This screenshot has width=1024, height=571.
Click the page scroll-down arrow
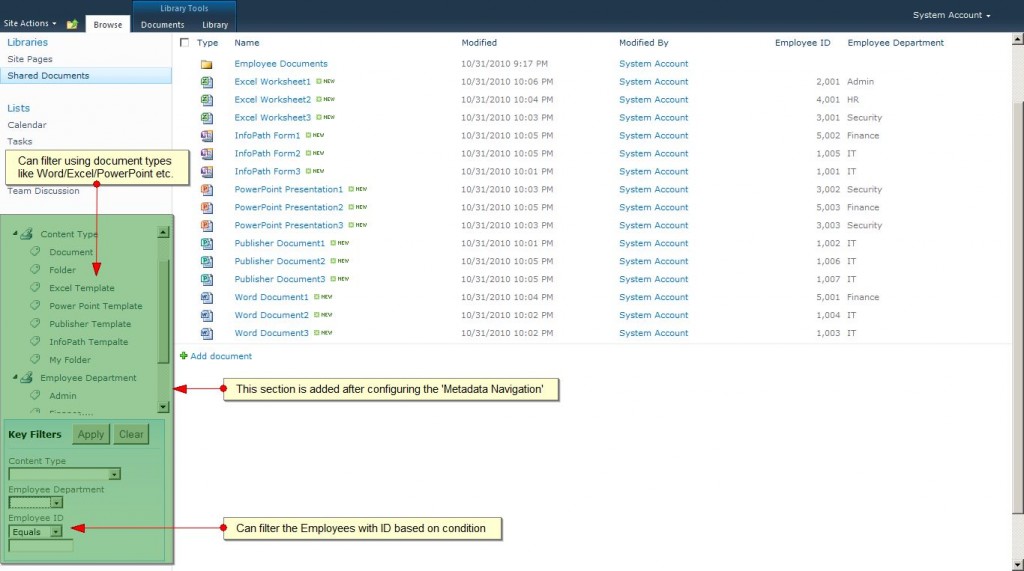[x=1017, y=564]
